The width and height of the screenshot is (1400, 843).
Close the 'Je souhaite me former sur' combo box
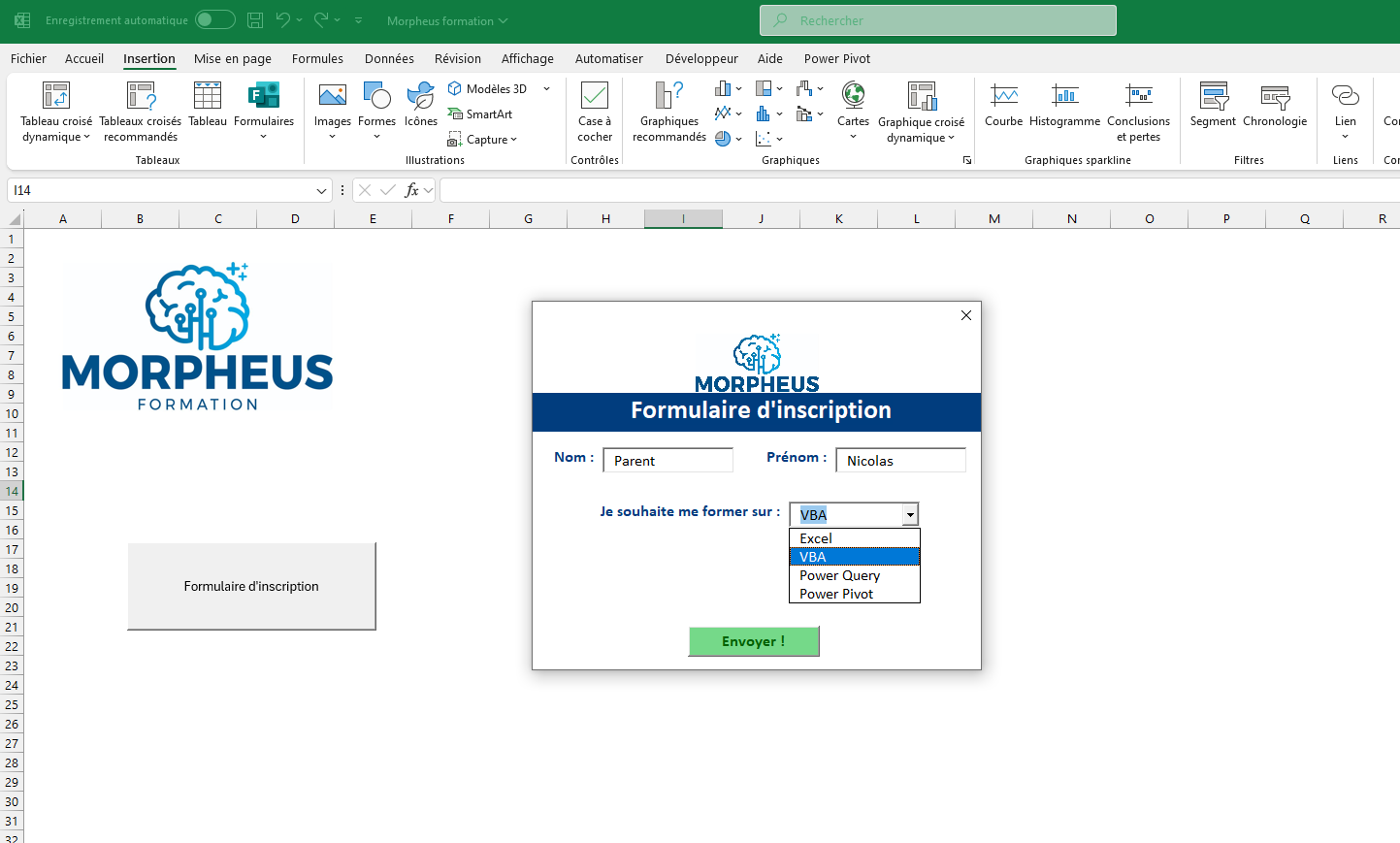coord(909,514)
